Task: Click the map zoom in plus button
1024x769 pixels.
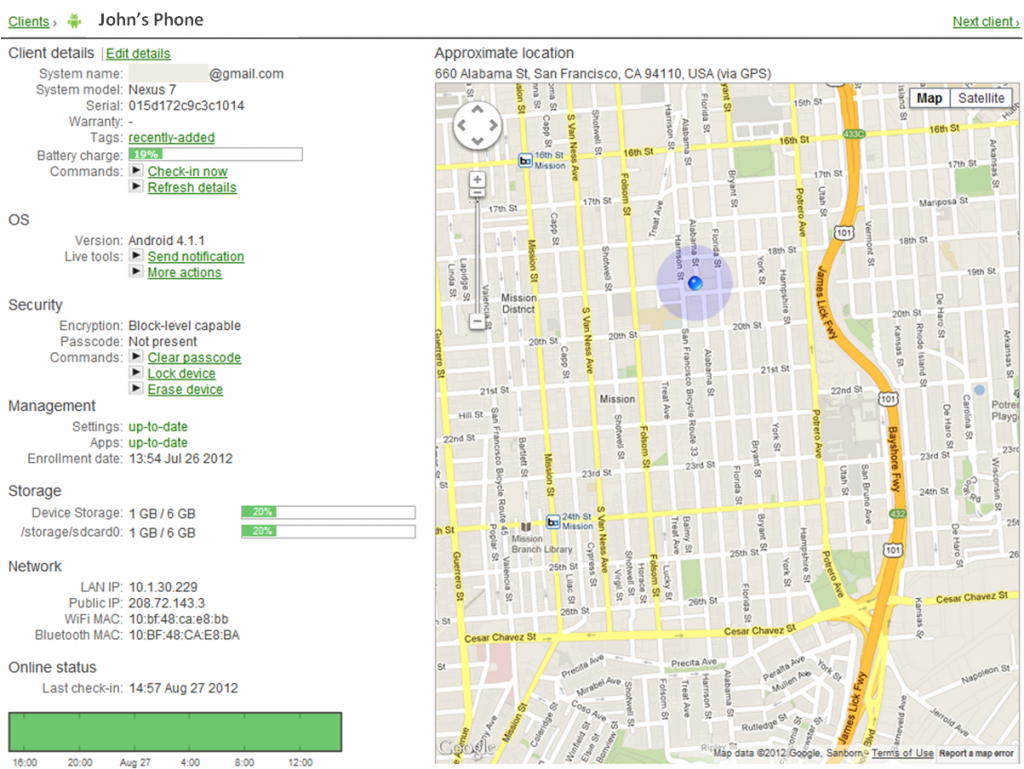Action: (x=477, y=180)
